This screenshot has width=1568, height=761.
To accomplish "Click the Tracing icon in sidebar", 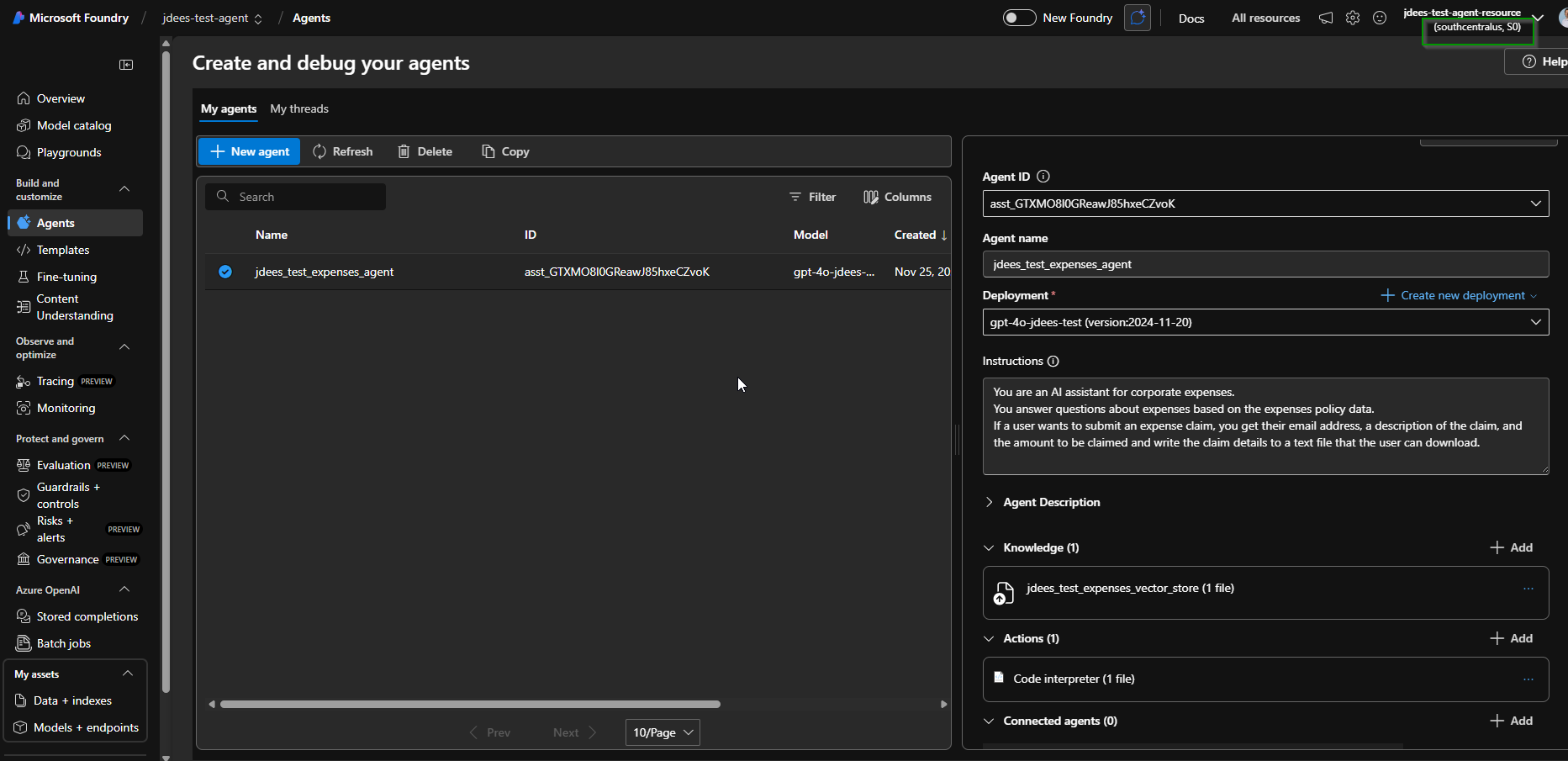I will [24, 382].
